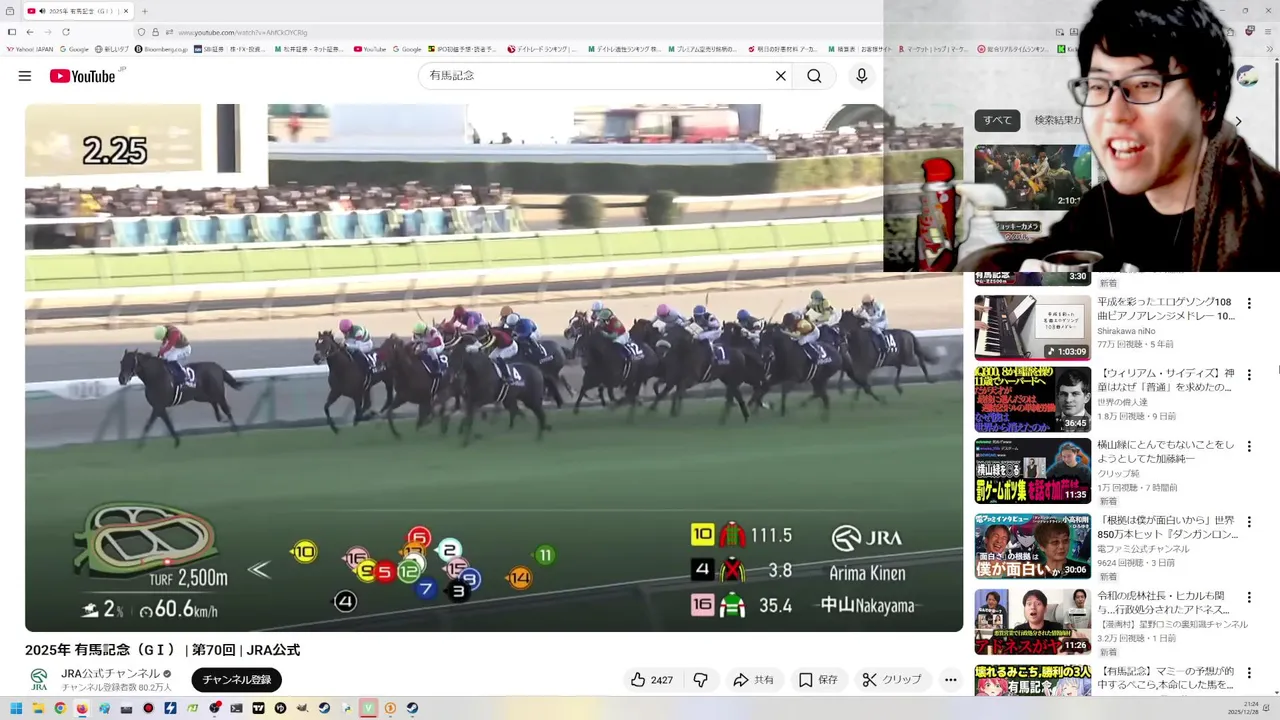Screen dimensions: 1280x720
Task: Open more actions ellipsis under video
Action: coord(951,680)
